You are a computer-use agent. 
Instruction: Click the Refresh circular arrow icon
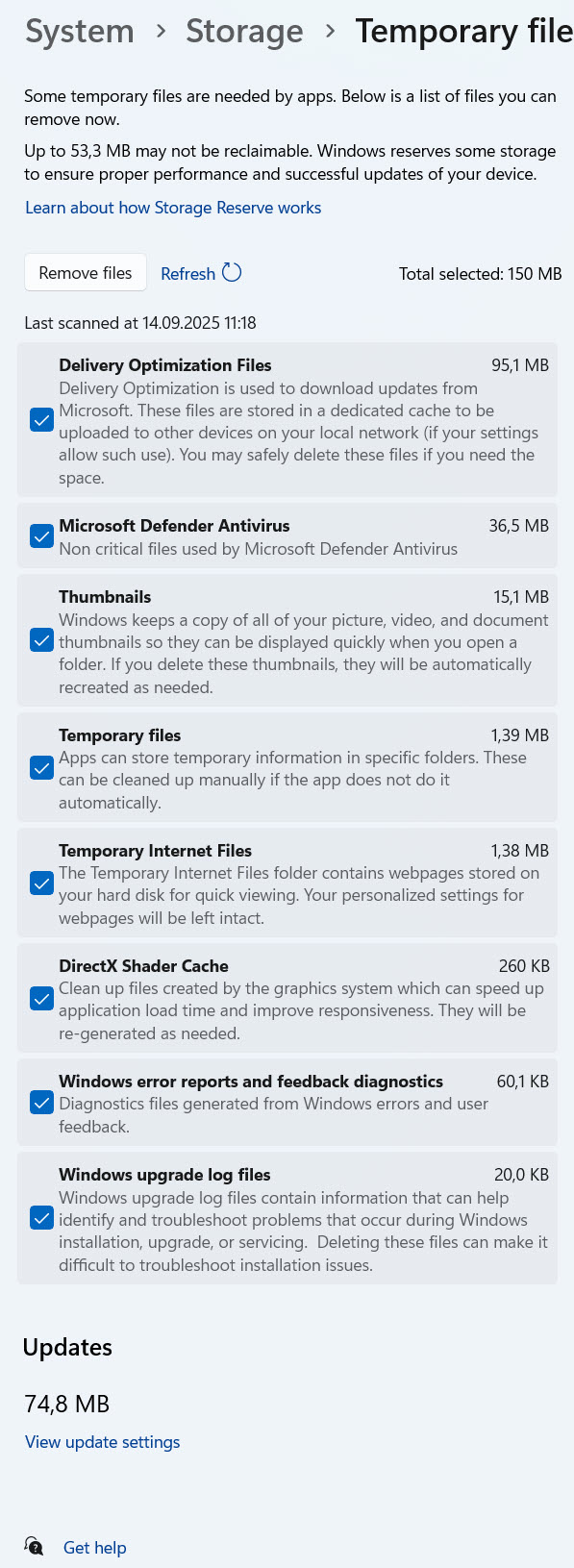point(232,273)
